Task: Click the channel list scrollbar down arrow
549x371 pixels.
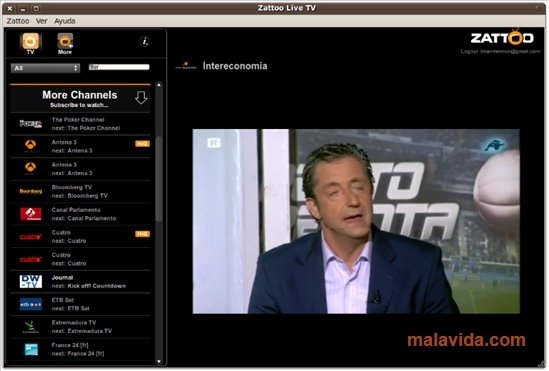Action: 159,361
